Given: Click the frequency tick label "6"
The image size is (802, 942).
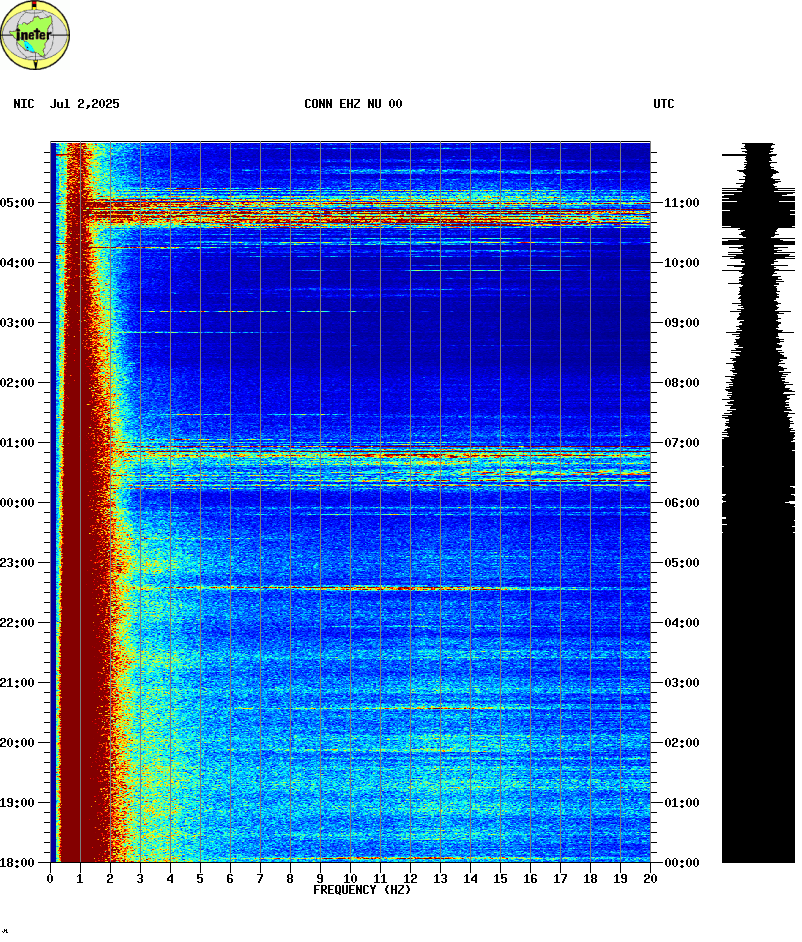Looking at the screenshot, I should pyautogui.click(x=230, y=879).
